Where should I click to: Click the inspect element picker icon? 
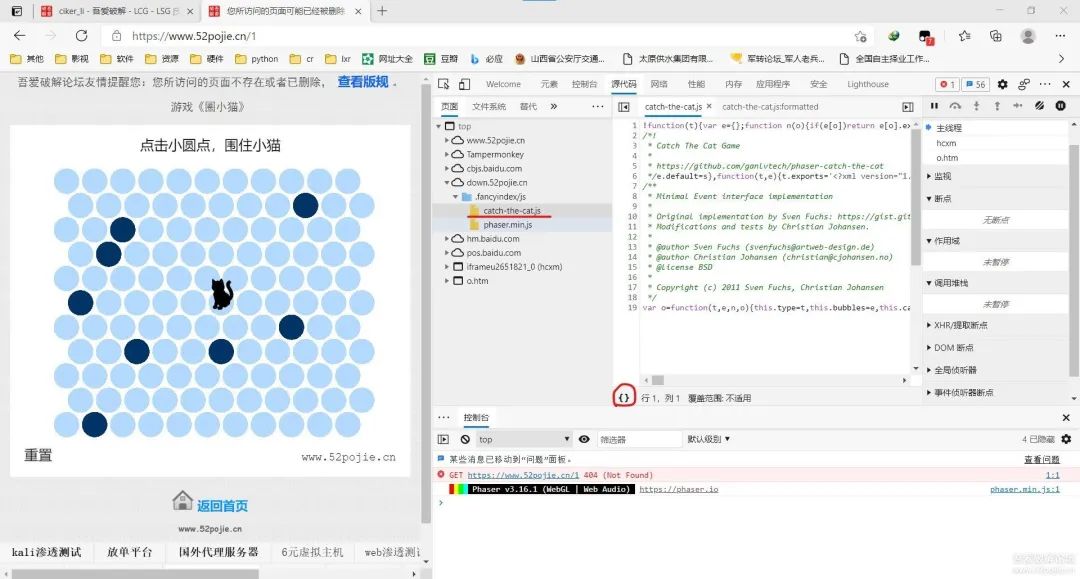[x=443, y=84]
